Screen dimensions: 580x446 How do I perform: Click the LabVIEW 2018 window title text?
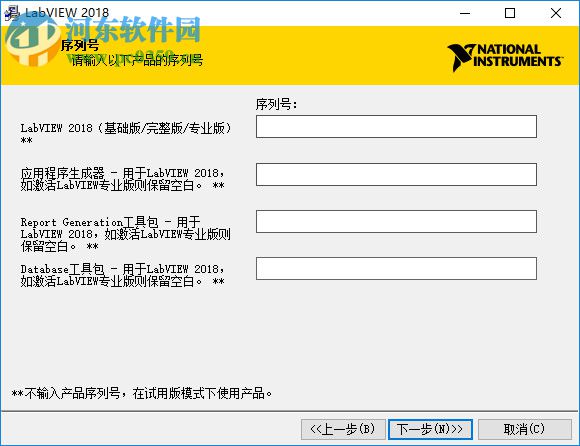coord(67,13)
